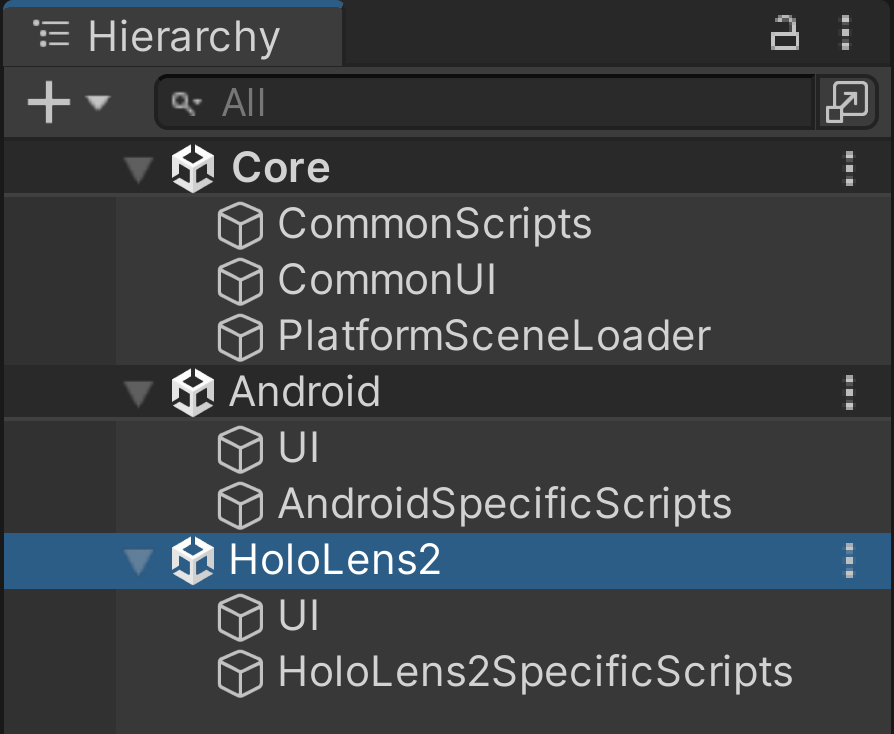
Task: Click the search magnifier filter icon
Action: coord(186,103)
